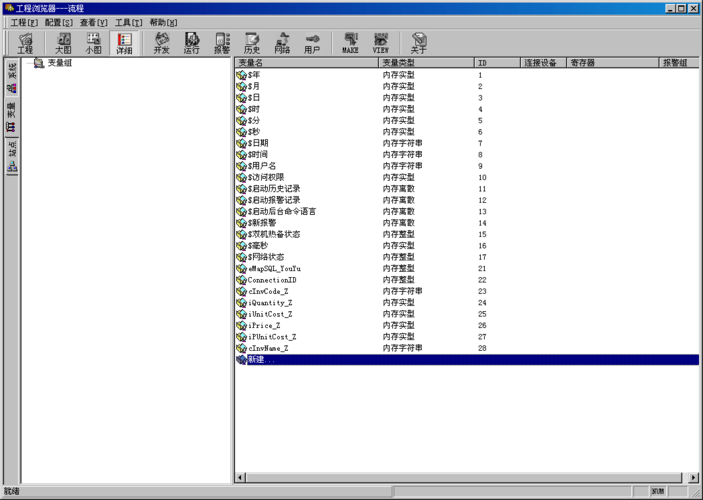Click the VIEW toolbar button
This screenshot has width=703, height=500.
381,42
